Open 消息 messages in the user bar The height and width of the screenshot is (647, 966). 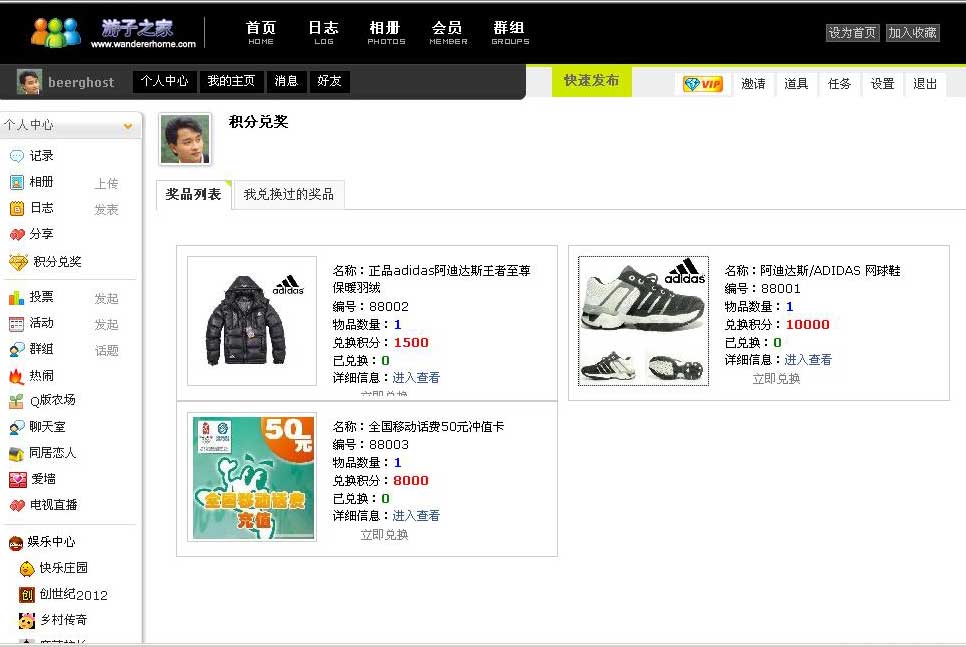coord(286,81)
